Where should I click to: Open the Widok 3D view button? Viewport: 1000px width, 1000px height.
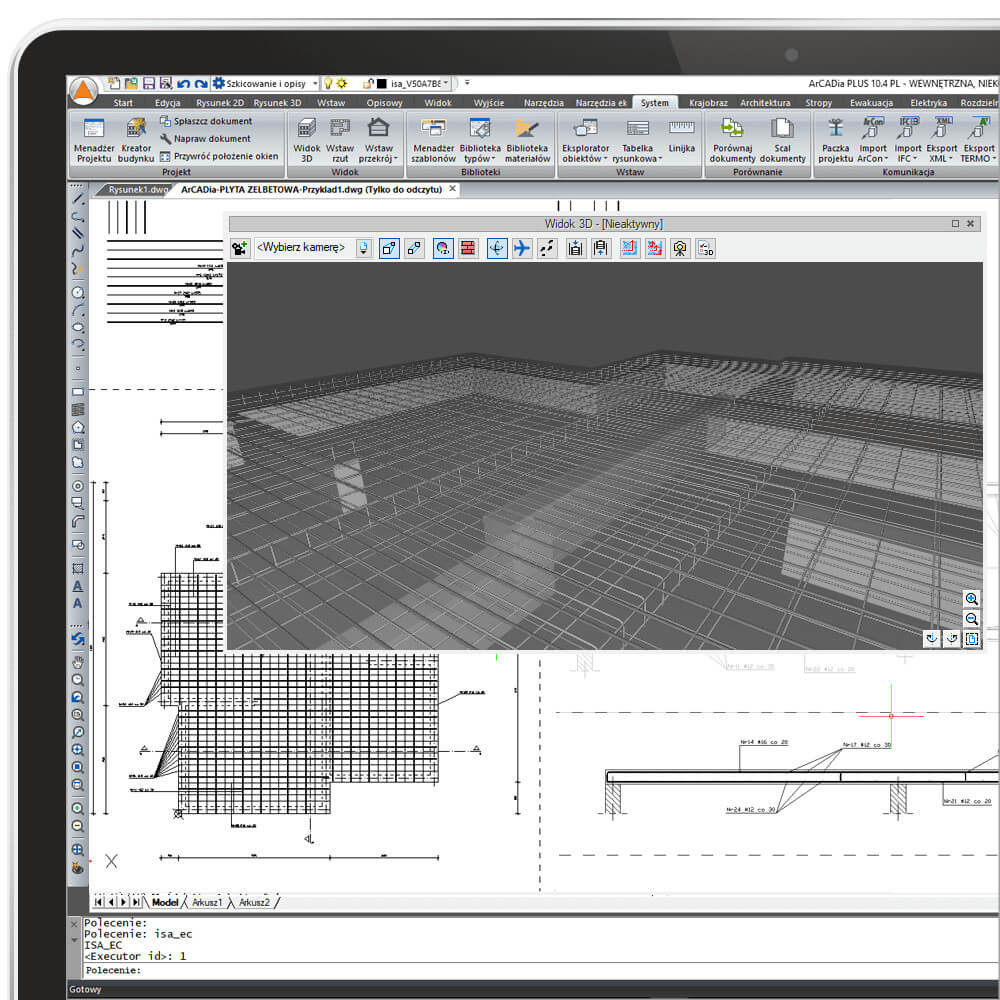307,140
